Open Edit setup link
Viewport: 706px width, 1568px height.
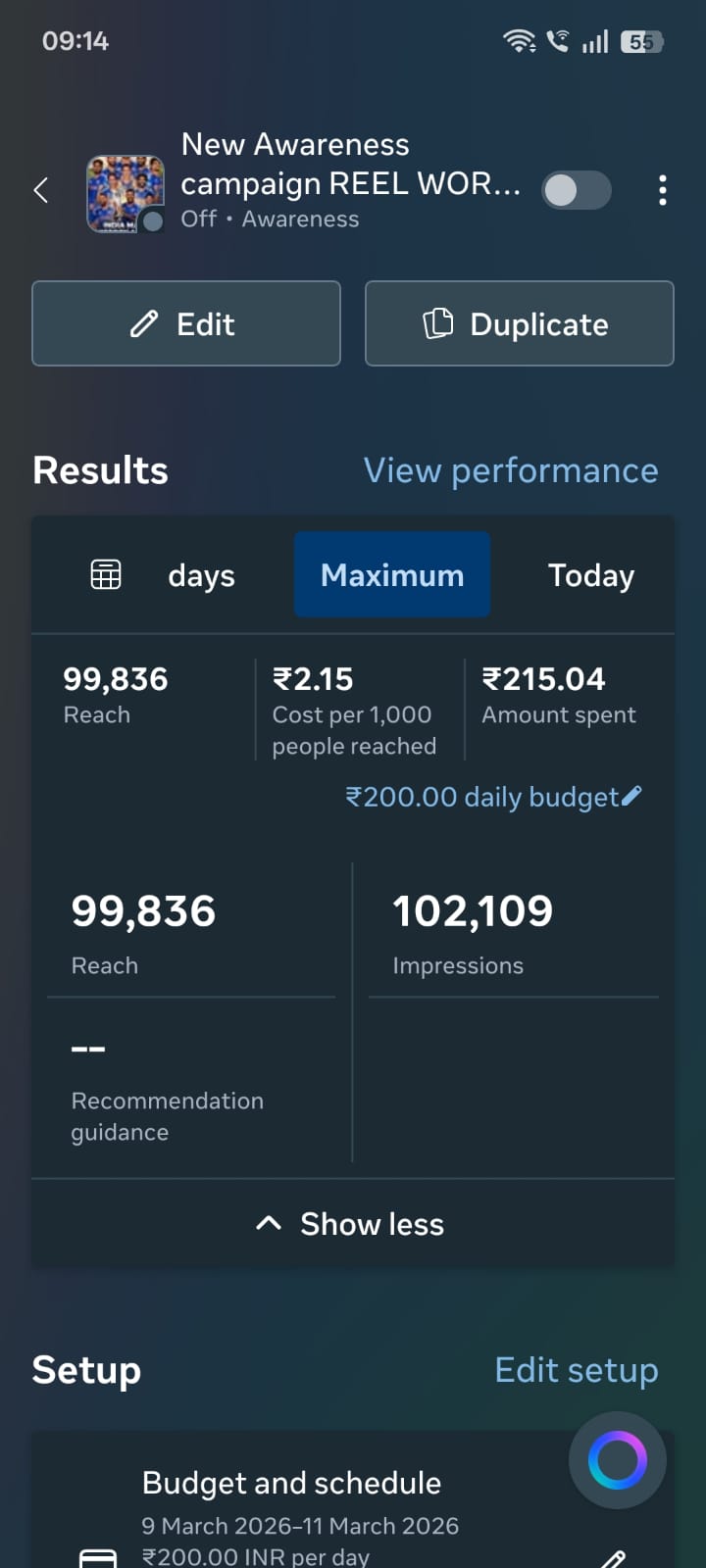[577, 1370]
